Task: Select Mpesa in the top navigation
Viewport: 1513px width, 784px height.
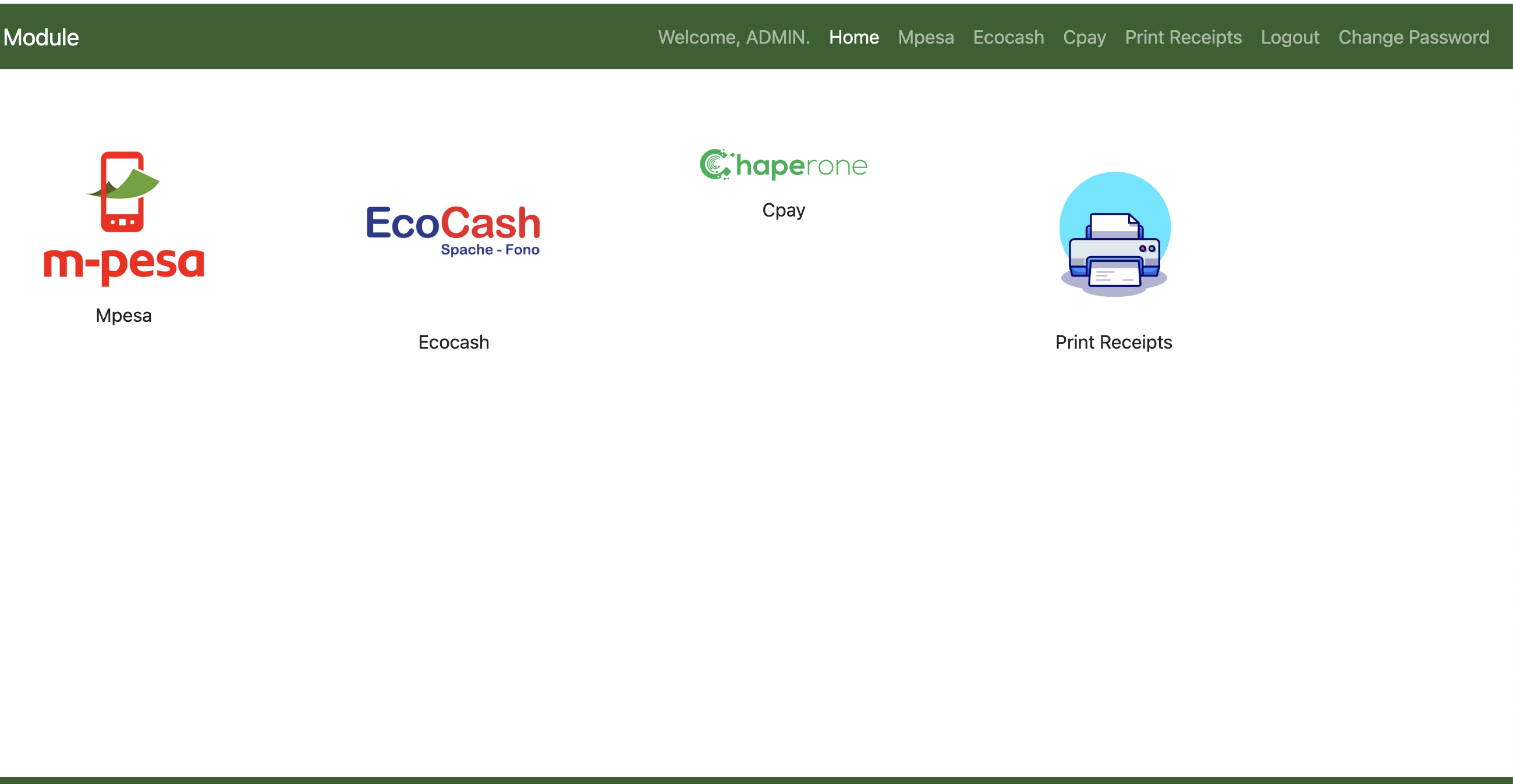Action: tap(926, 37)
